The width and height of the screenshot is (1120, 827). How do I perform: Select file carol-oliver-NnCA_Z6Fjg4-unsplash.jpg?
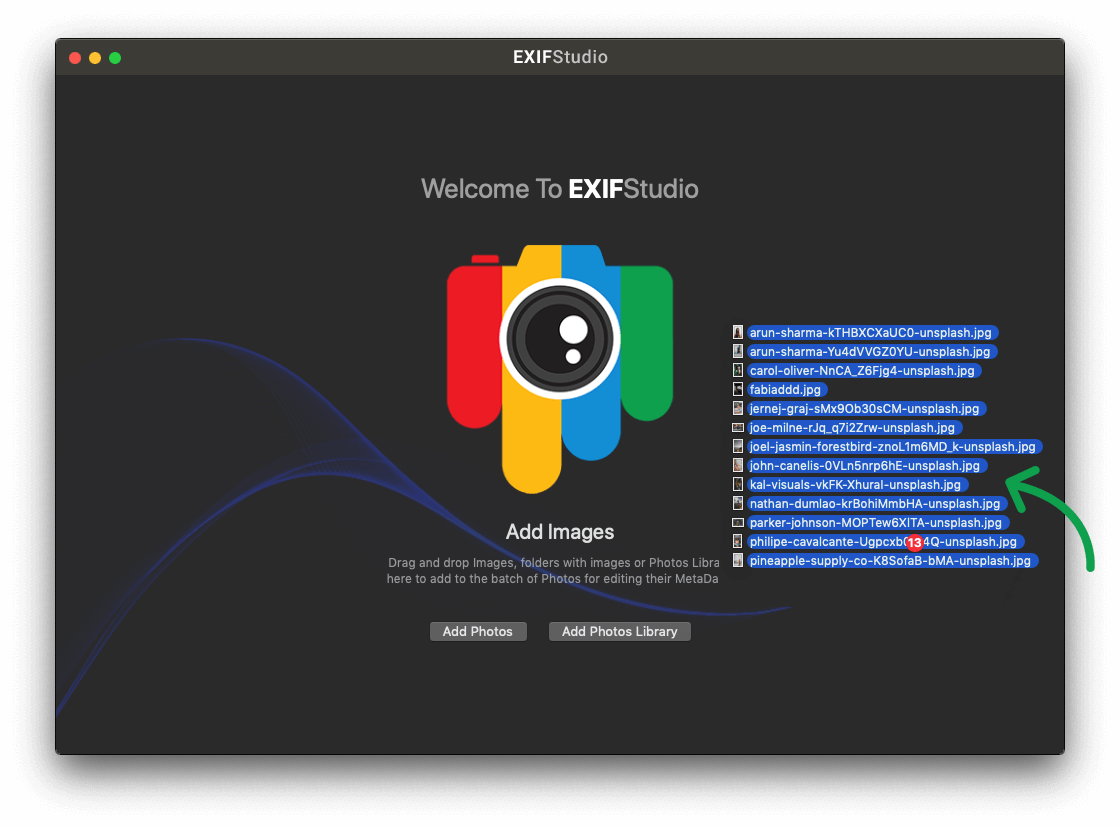click(x=864, y=371)
